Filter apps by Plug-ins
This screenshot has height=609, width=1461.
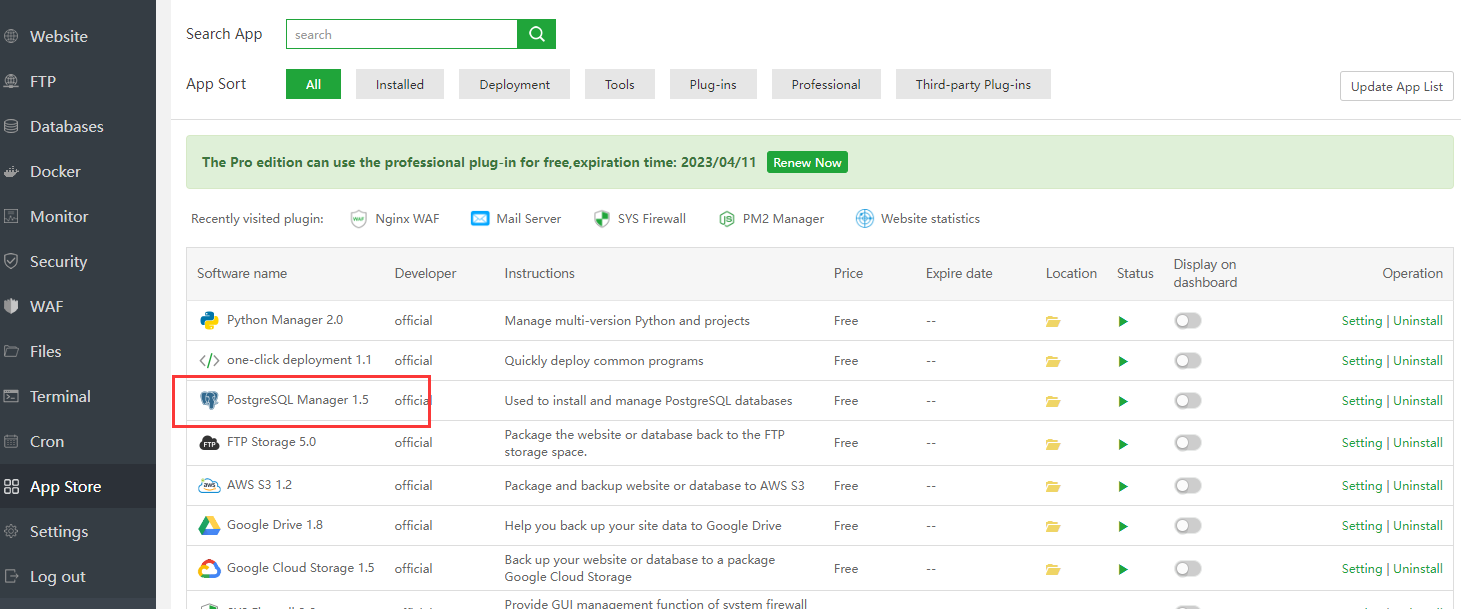pos(713,84)
